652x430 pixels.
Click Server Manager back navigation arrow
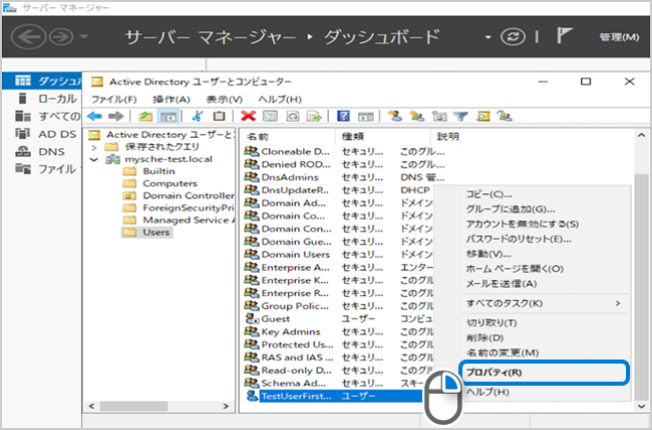pyautogui.click(x=28, y=37)
